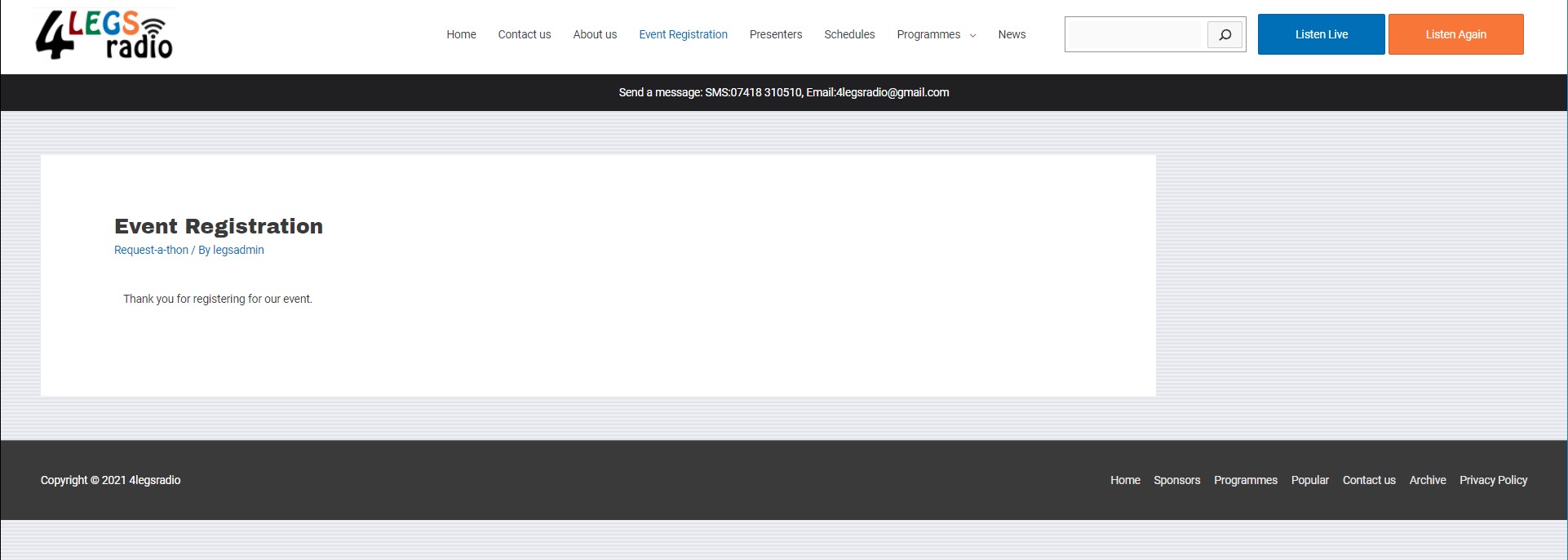Image resolution: width=1568 pixels, height=560 pixels.
Task: Click the search magnifier icon
Action: point(1225,34)
